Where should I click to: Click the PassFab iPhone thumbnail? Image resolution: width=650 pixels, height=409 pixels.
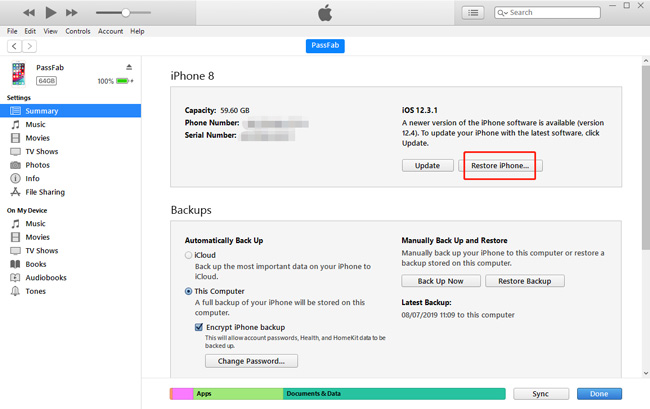18,74
